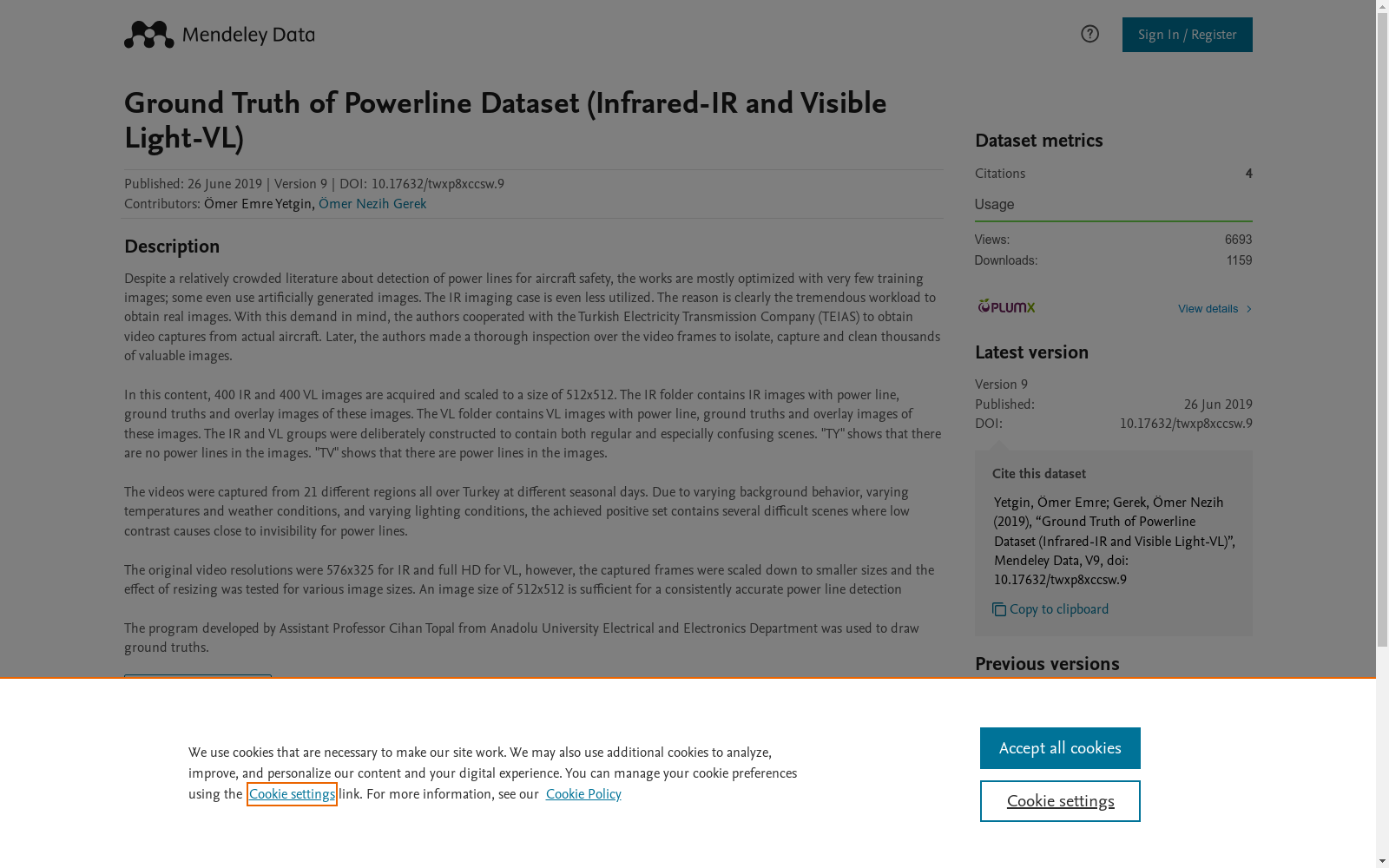1389x868 pixels.
Task: Click the Mendeley Data wordmark text
Action: point(248,36)
